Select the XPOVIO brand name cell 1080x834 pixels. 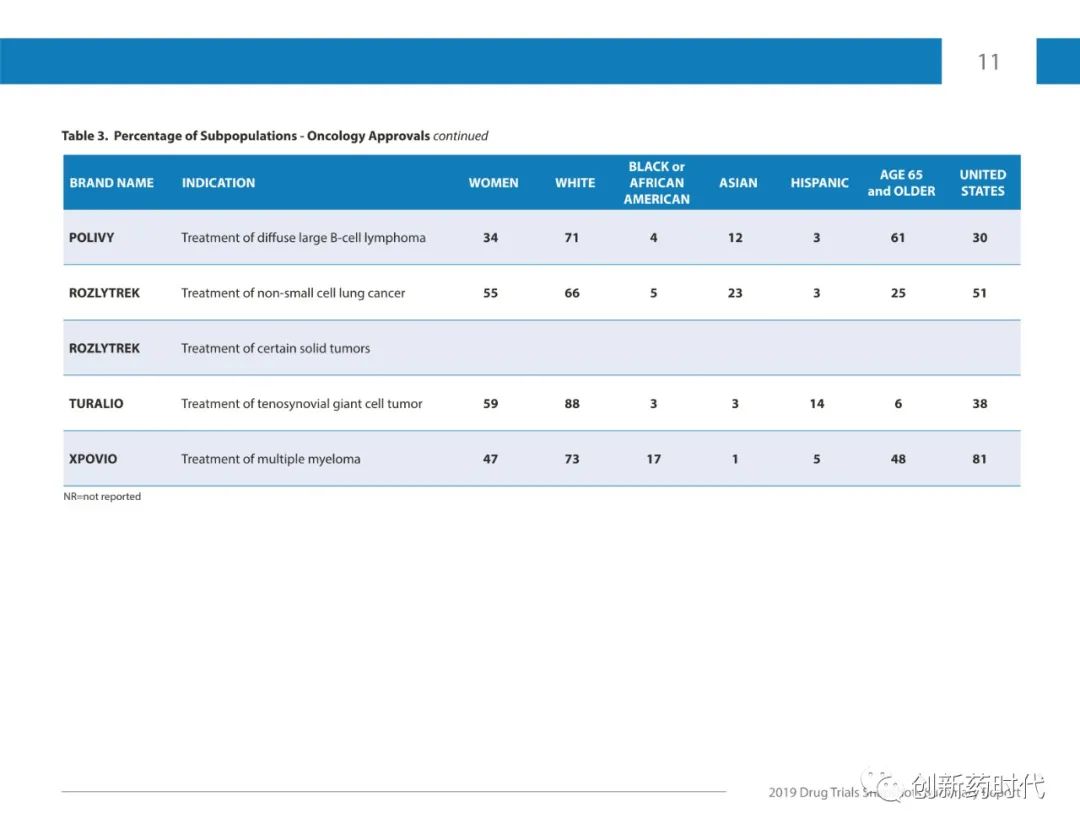point(93,459)
